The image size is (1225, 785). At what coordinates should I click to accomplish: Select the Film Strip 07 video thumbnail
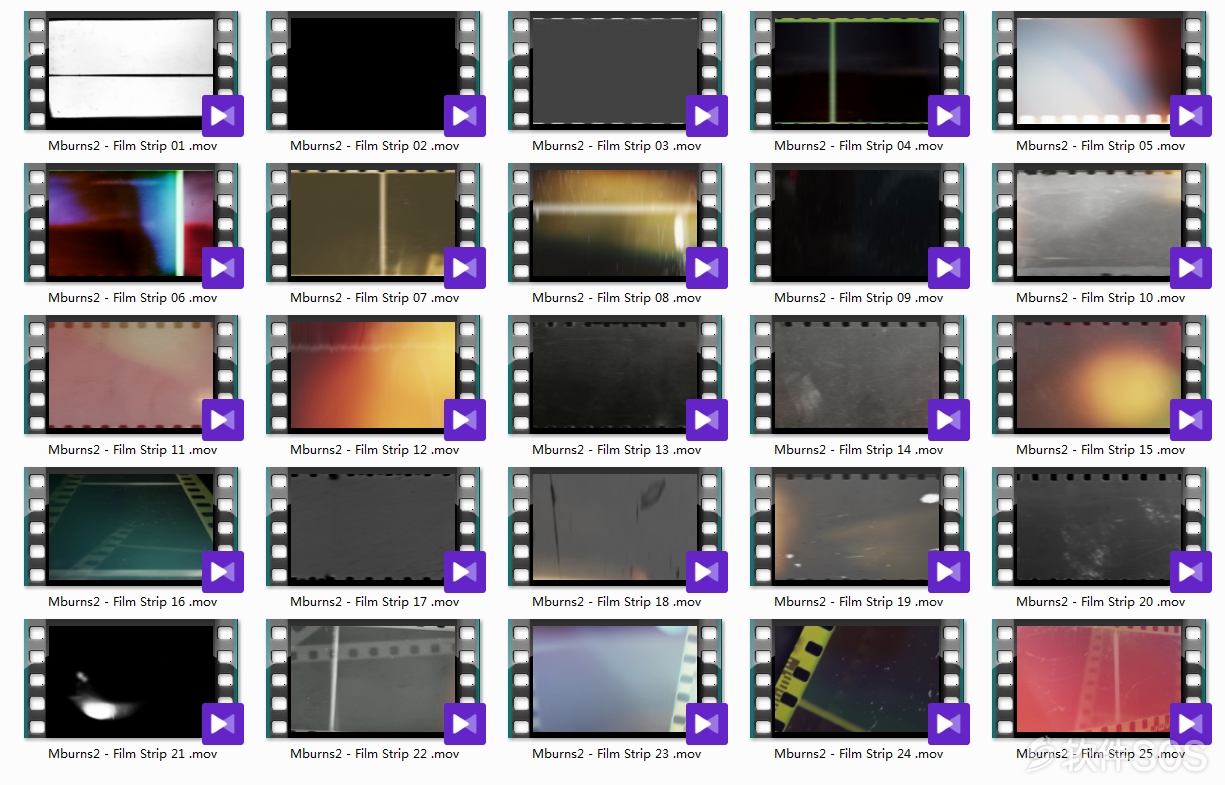click(x=374, y=223)
